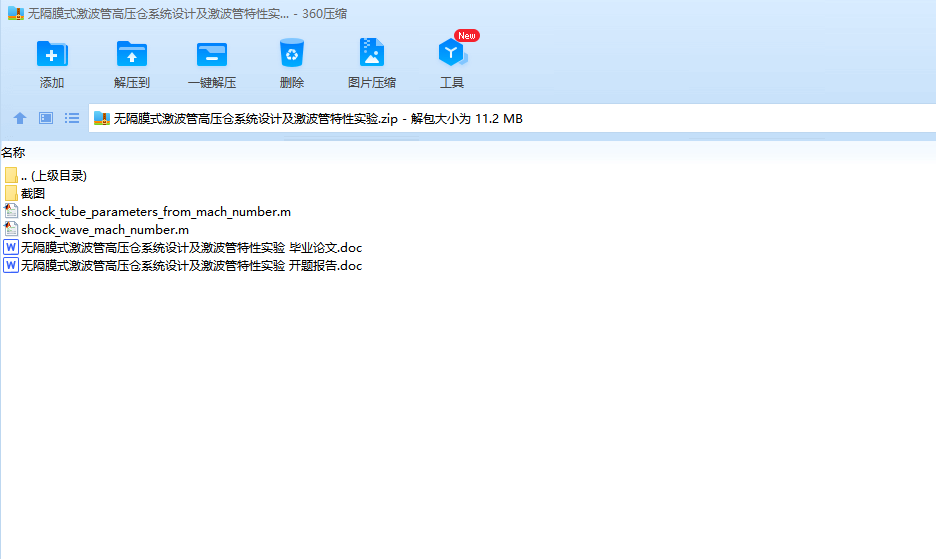Image resolution: width=936 pixels, height=559 pixels.
Task: Click the icon of shock_wave_mach_number.m
Action: tap(11, 229)
